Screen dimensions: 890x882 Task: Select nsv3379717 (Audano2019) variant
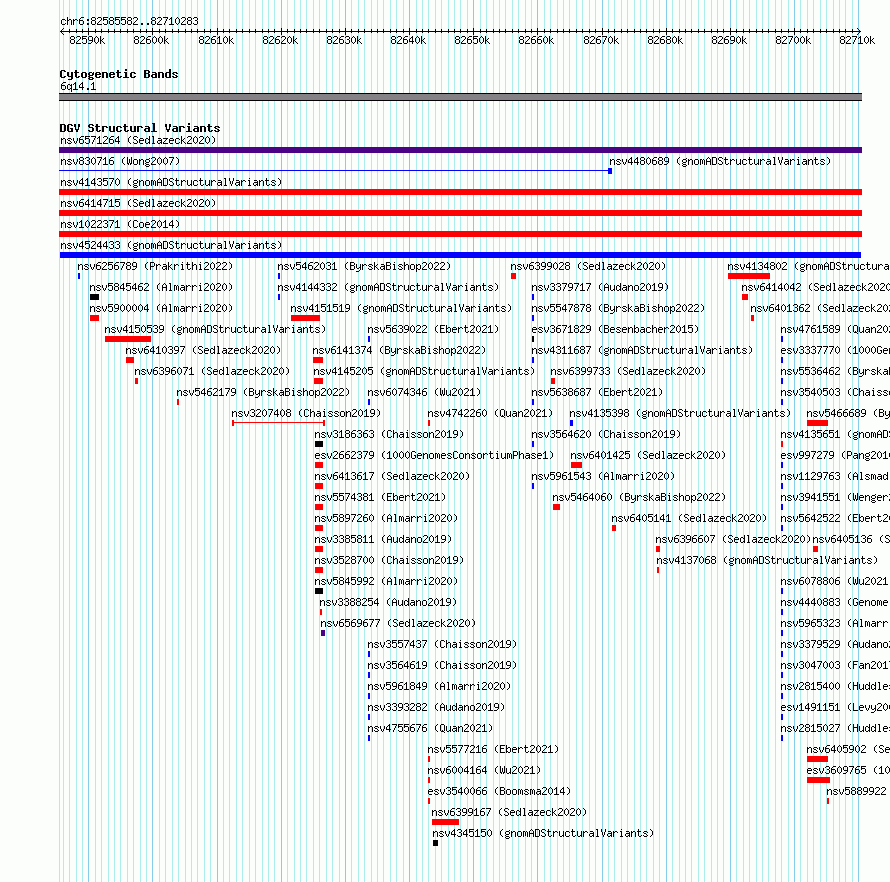[601, 287]
